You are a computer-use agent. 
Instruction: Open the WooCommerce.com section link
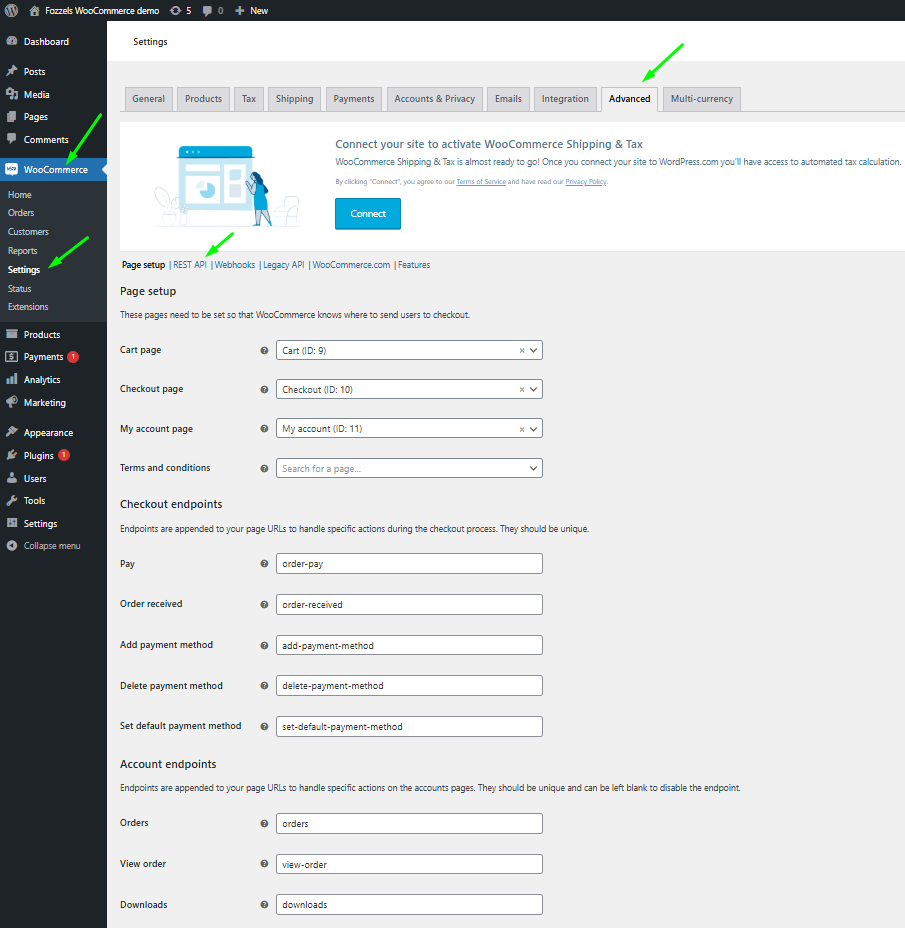click(351, 265)
